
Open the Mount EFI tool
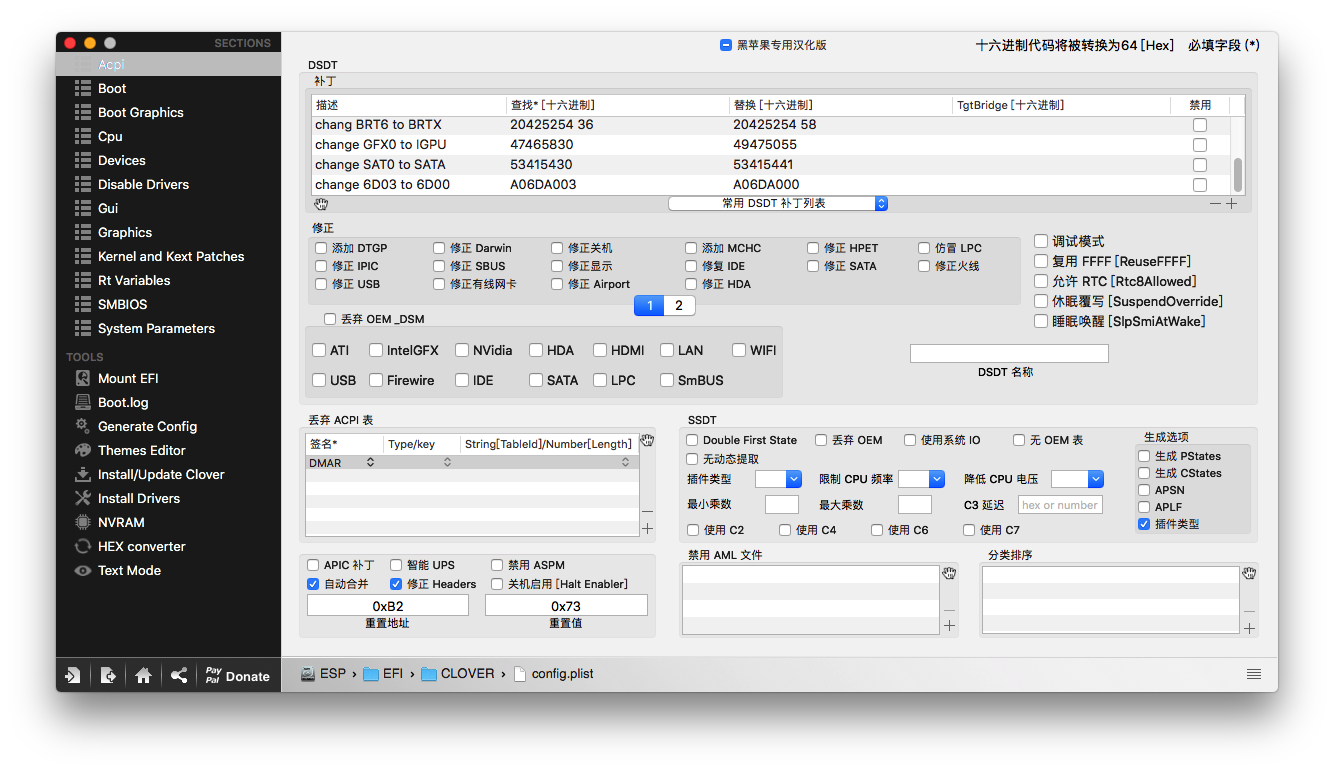click(x=128, y=378)
